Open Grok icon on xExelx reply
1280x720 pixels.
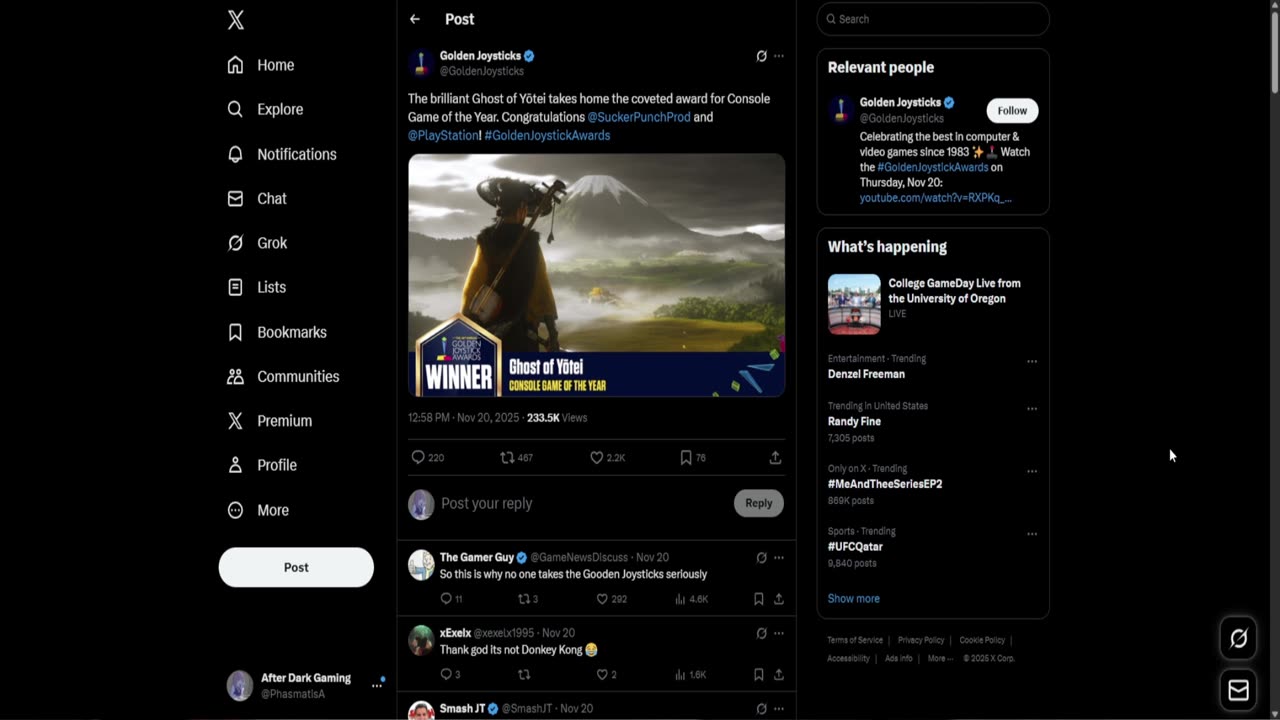coord(761,633)
